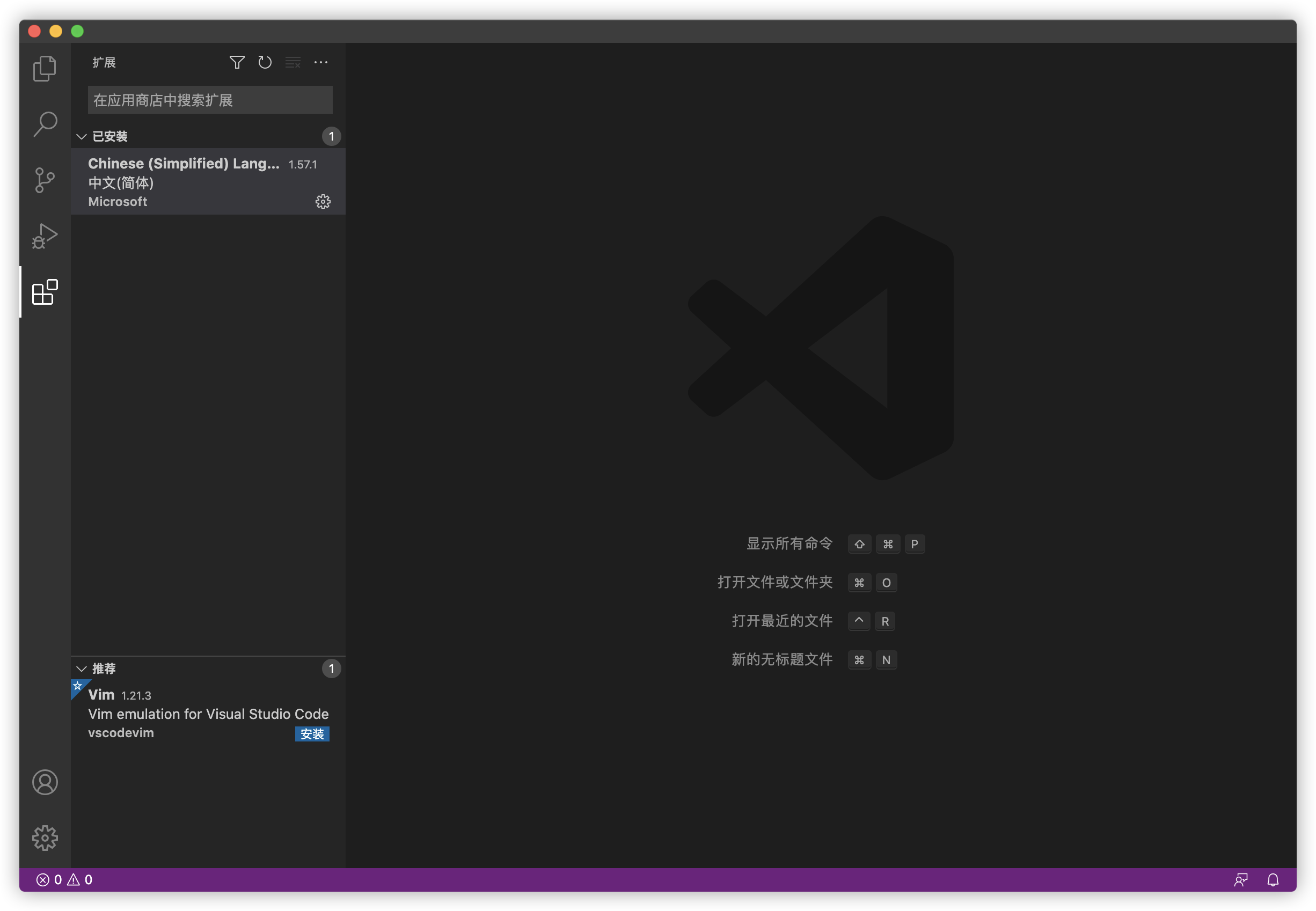This screenshot has width=1316, height=911.
Task: Click the 1.57.1 version number
Action: [303, 164]
